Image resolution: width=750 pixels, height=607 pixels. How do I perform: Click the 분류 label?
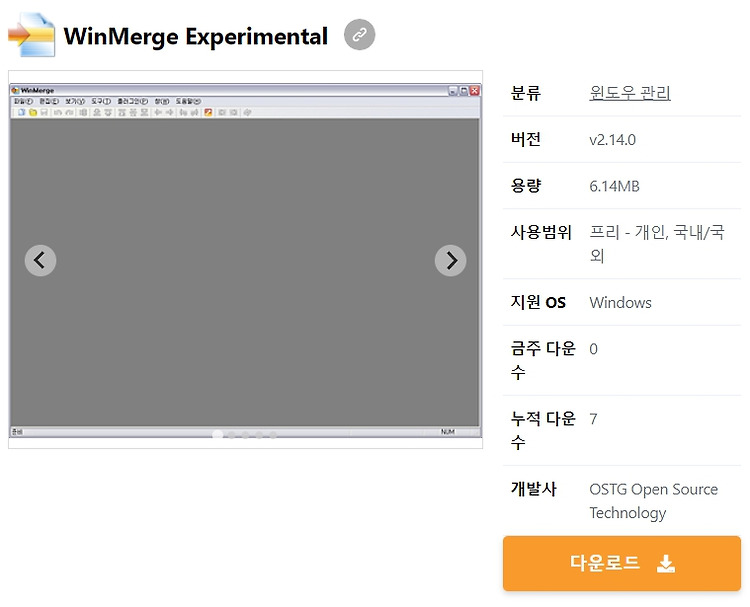click(526, 93)
